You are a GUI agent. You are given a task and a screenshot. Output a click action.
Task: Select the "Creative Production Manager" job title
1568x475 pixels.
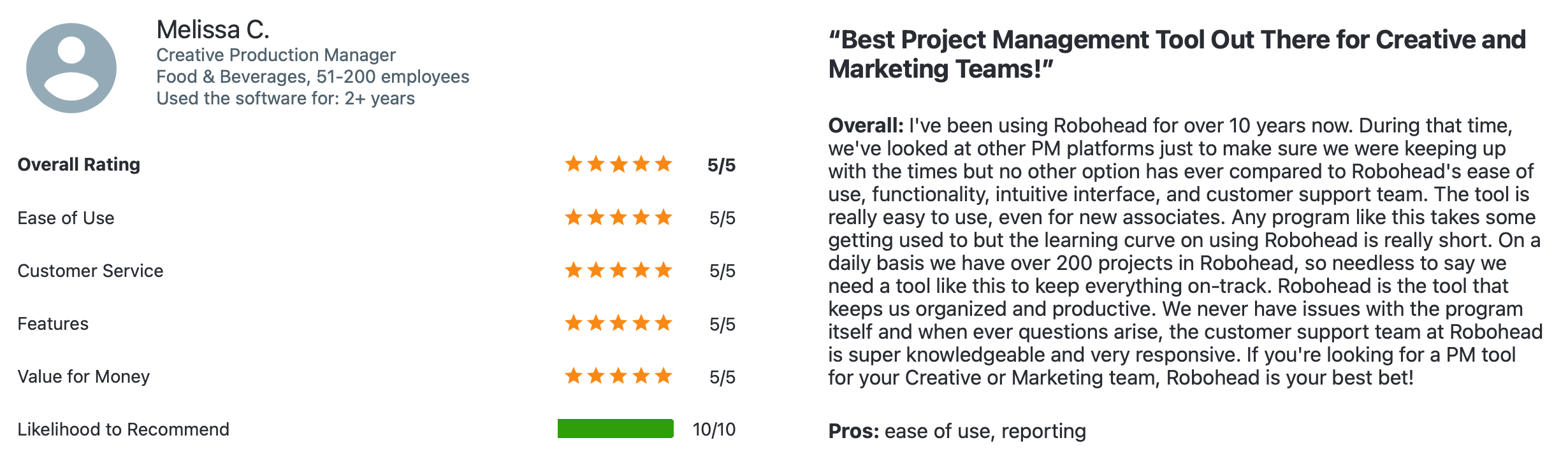coord(276,55)
